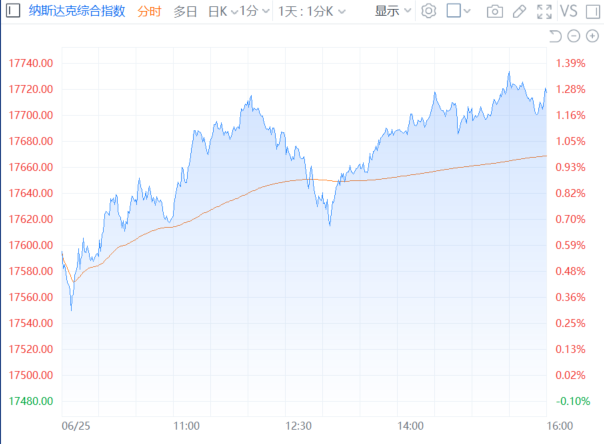Switch to the 多日 tab
This screenshot has height=444, width=604.
[x=185, y=11]
